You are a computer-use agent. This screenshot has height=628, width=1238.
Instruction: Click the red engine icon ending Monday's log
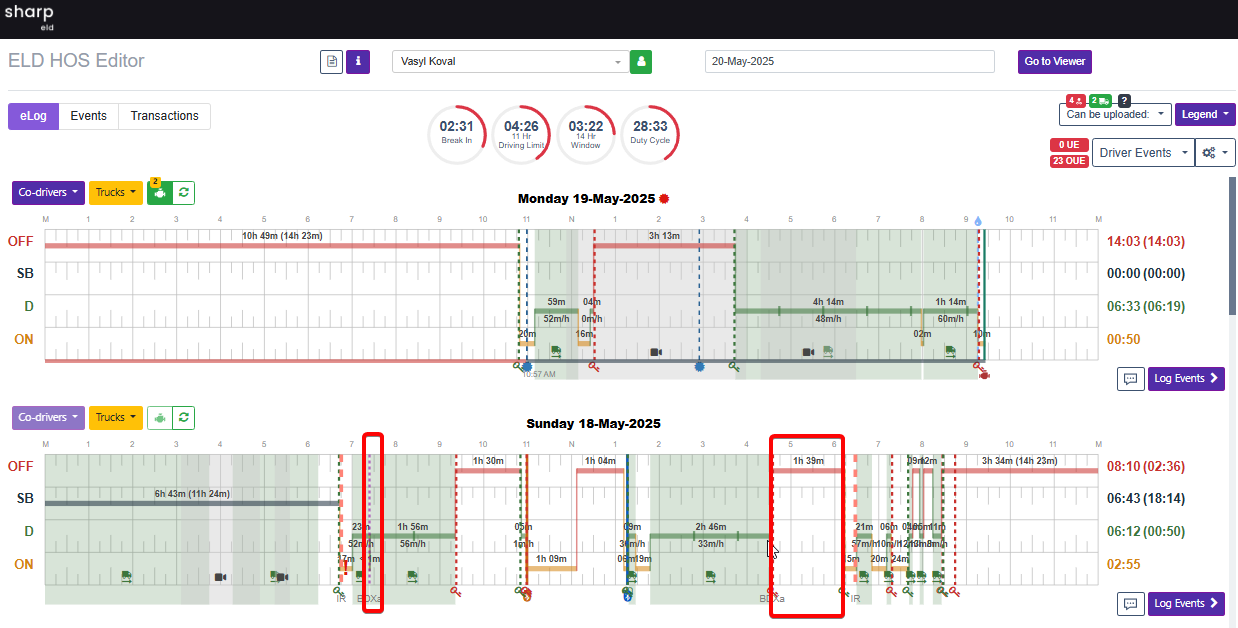click(984, 374)
